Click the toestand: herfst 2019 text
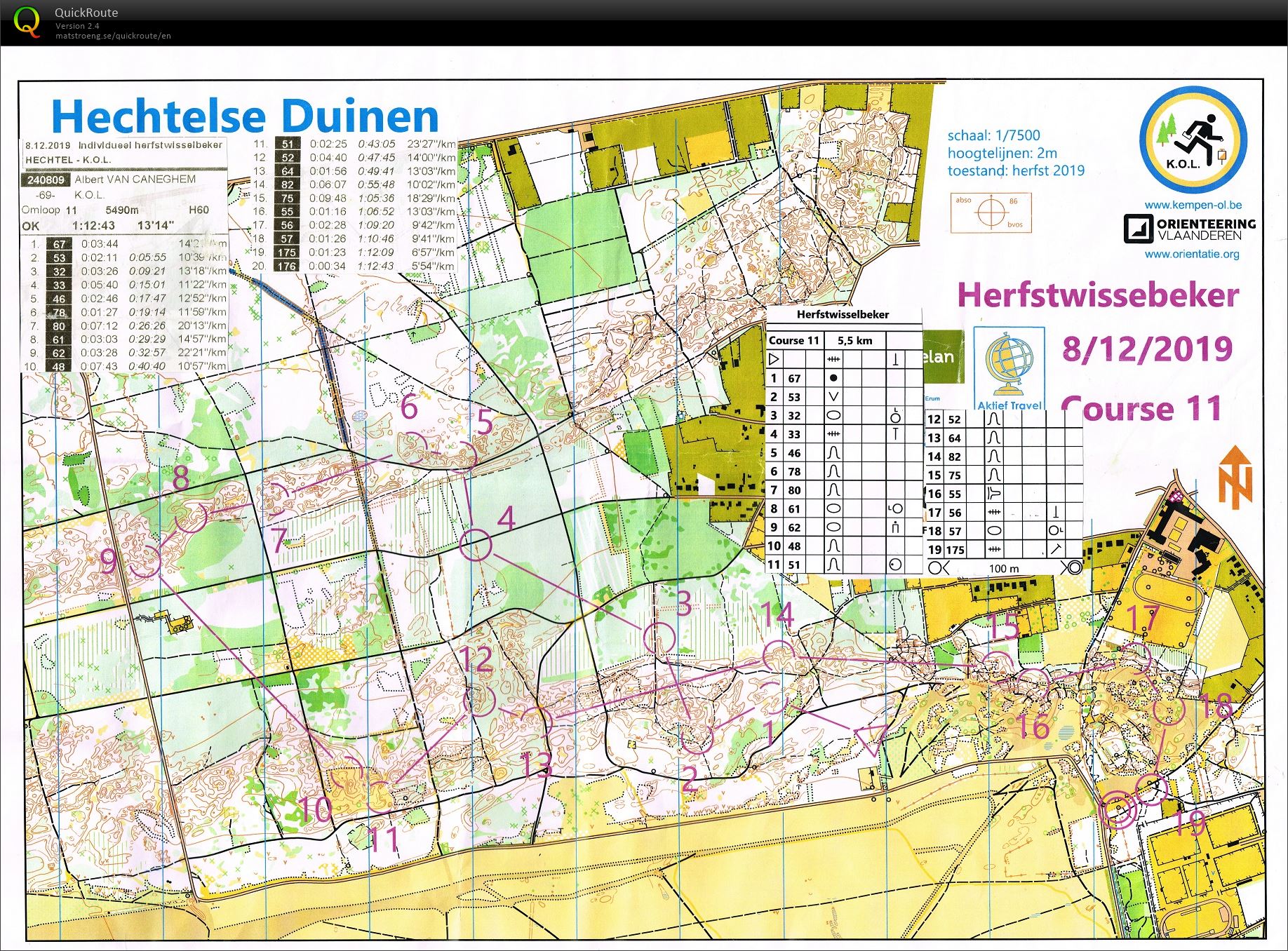Image resolution: width=1288 pixels, height=951 pixels. 1016,170
